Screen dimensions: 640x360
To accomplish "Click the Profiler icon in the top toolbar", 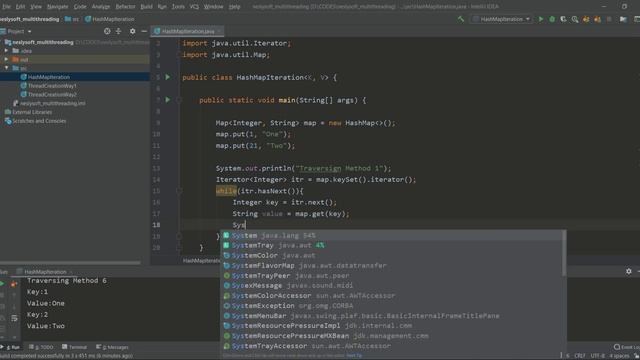I will coord(575,19).
